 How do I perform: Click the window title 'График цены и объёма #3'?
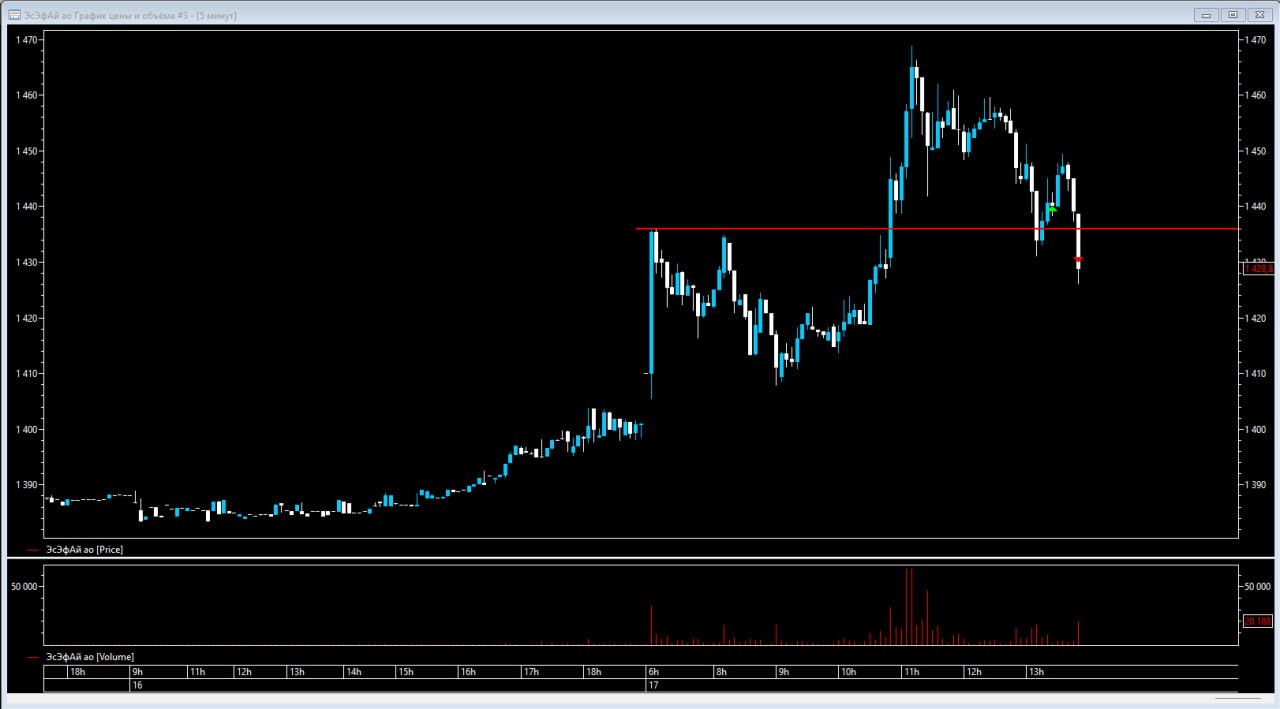(132, 16)
